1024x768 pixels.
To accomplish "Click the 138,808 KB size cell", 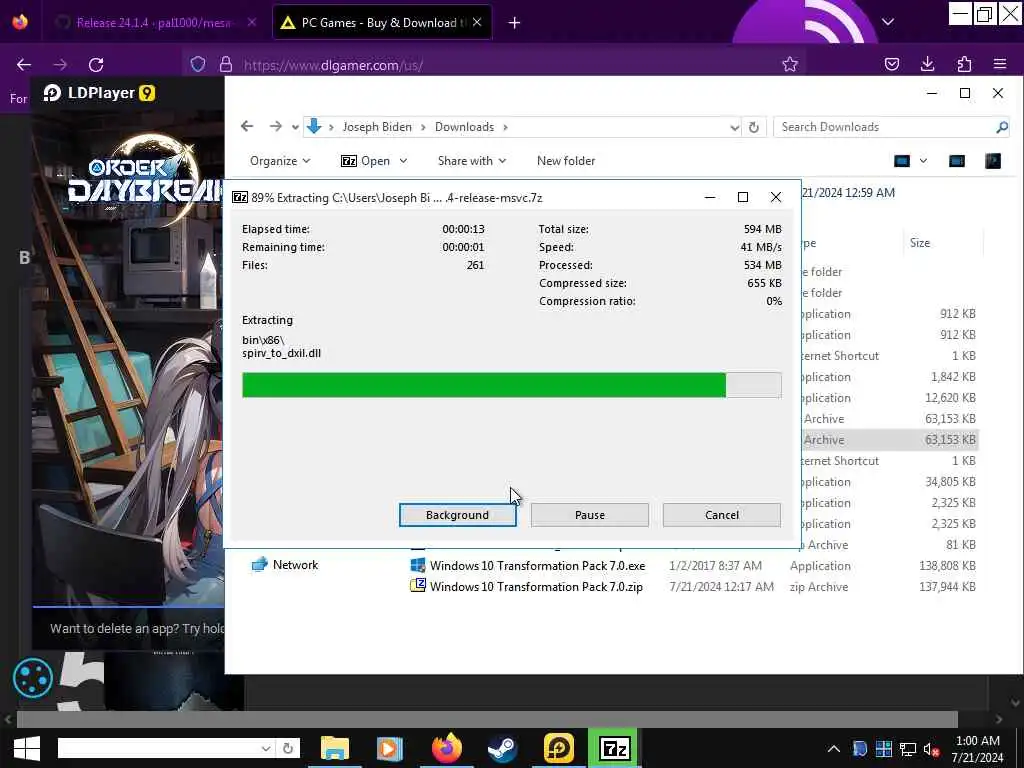I will click(947, 566).
